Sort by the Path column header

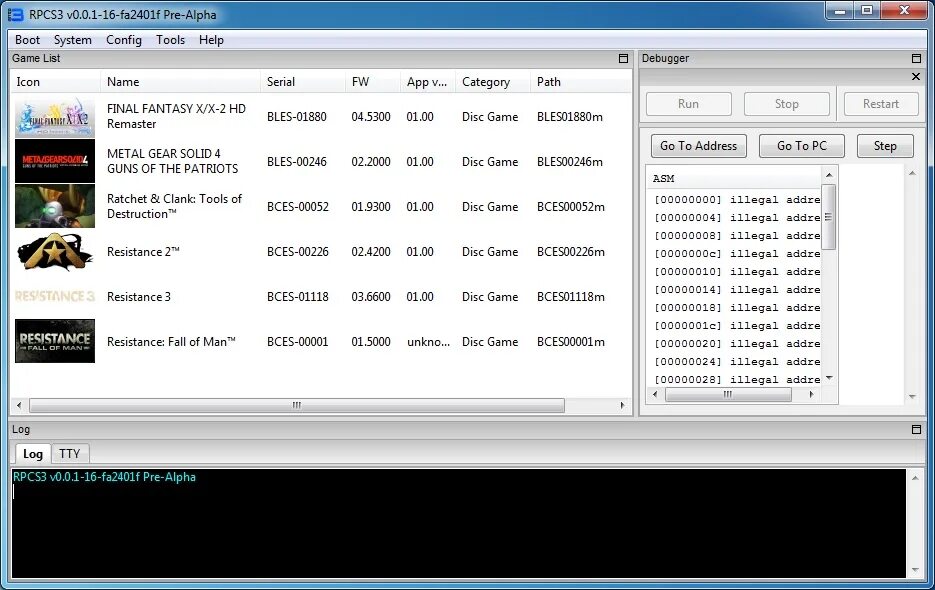tap(580, 82)
